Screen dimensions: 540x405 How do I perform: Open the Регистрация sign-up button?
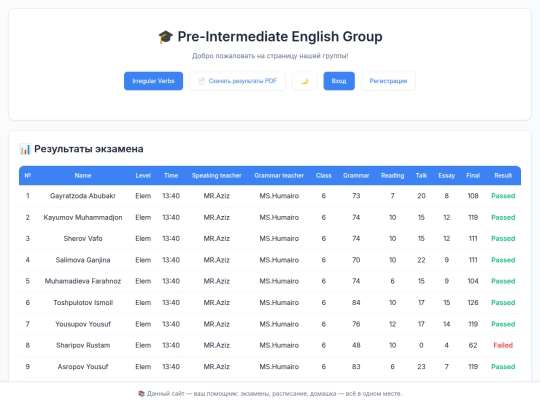(388, 81)
